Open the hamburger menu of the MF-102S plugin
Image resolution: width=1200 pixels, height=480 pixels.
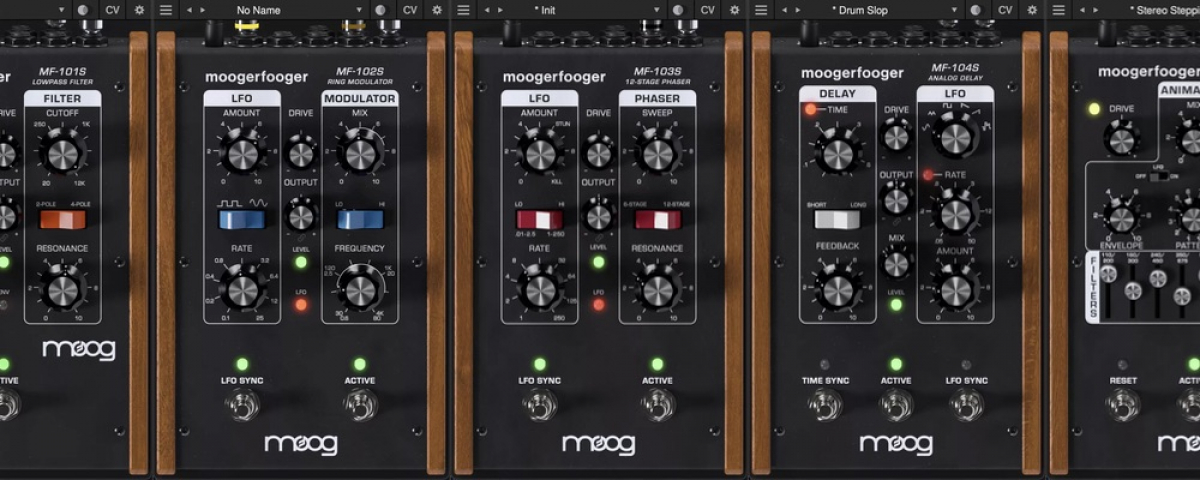pos(166,9)
